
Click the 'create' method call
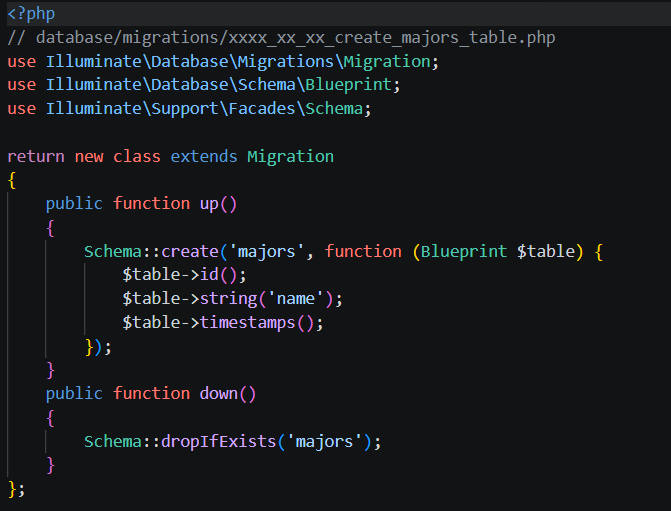point(190,251)
